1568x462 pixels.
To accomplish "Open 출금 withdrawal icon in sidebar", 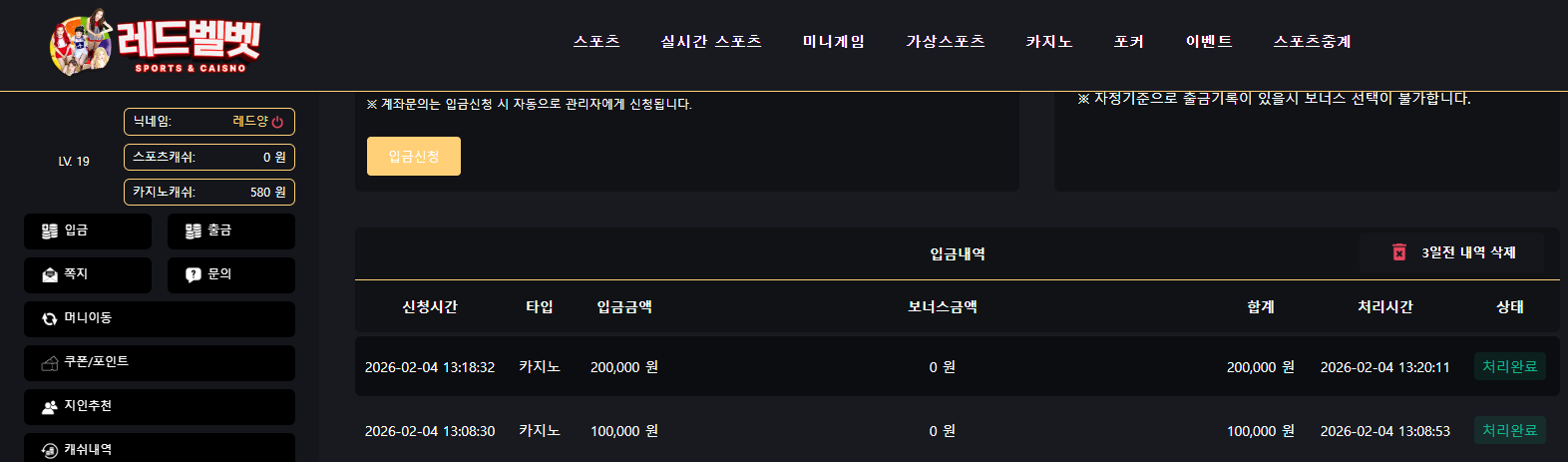I will 194,231.
